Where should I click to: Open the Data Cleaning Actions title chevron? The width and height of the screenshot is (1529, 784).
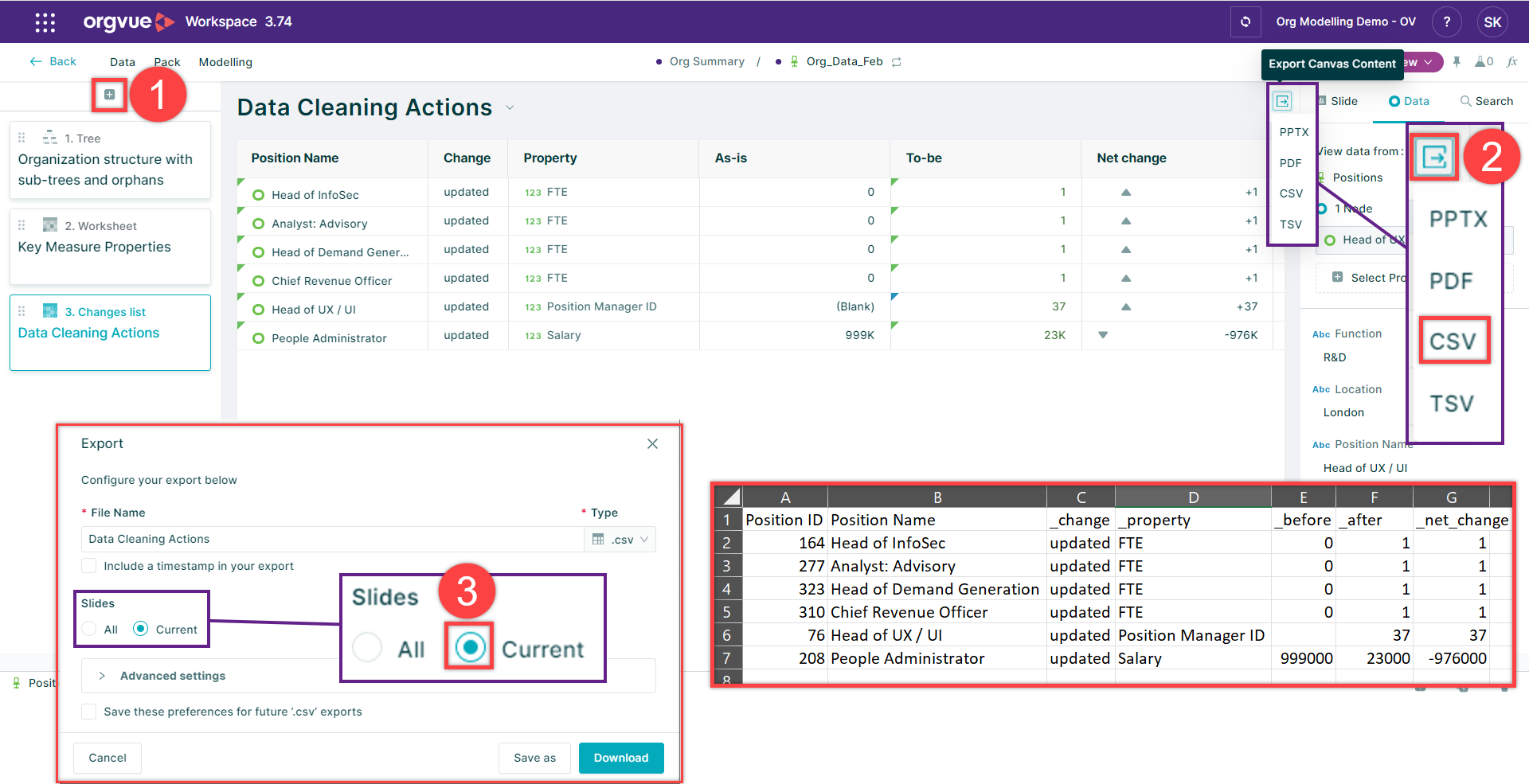coord(510,107)
